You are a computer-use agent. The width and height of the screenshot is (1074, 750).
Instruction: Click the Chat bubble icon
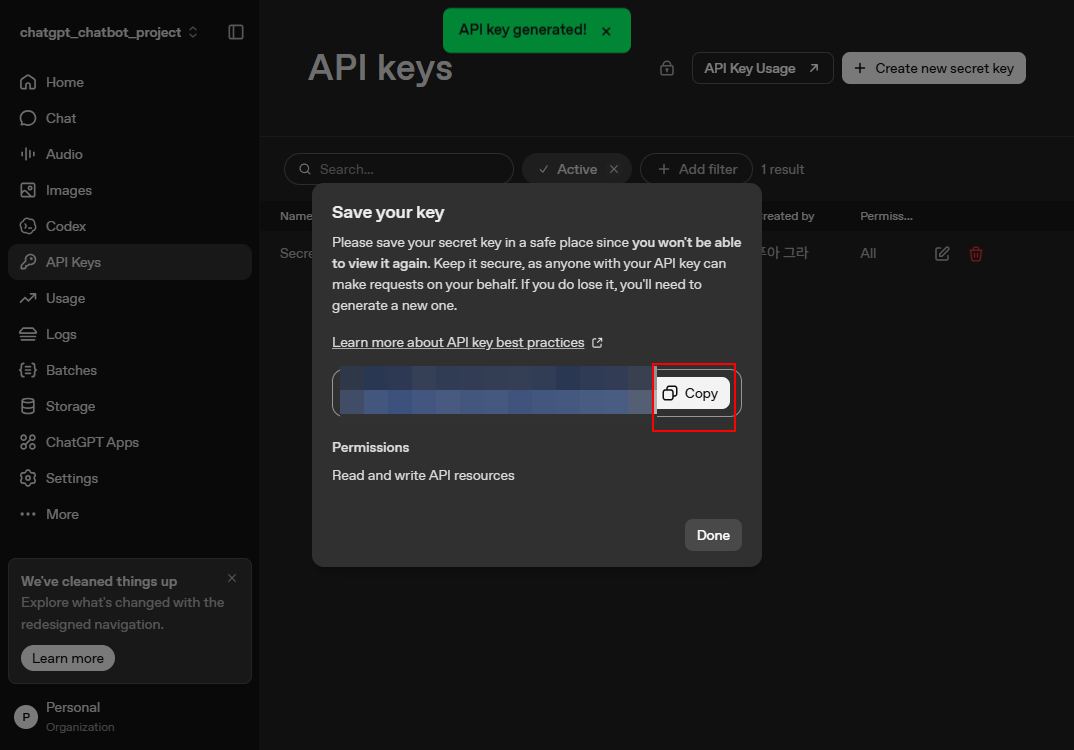coord(28,118)
